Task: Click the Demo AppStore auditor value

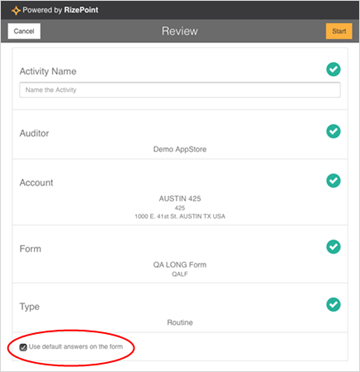Action: point(180,149)
